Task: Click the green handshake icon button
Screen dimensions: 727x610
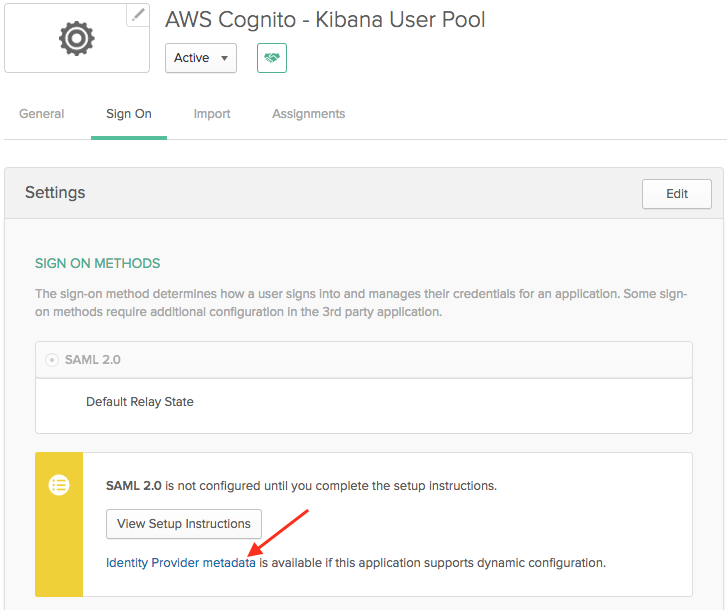Action: coord(272,58)
